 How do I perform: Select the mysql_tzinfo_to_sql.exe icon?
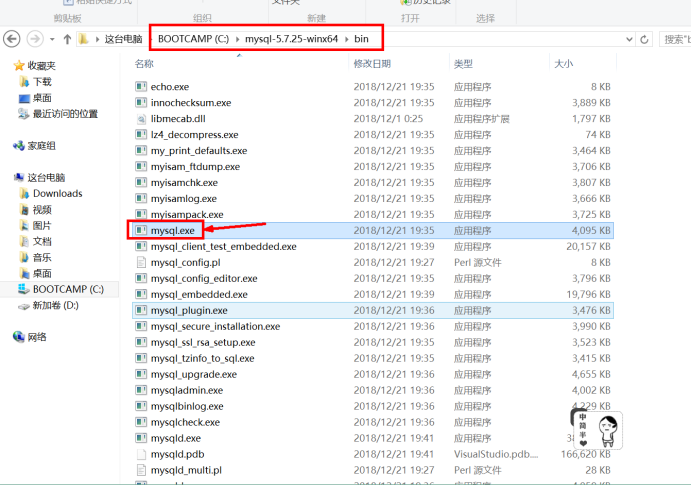[x=141, y=358]
